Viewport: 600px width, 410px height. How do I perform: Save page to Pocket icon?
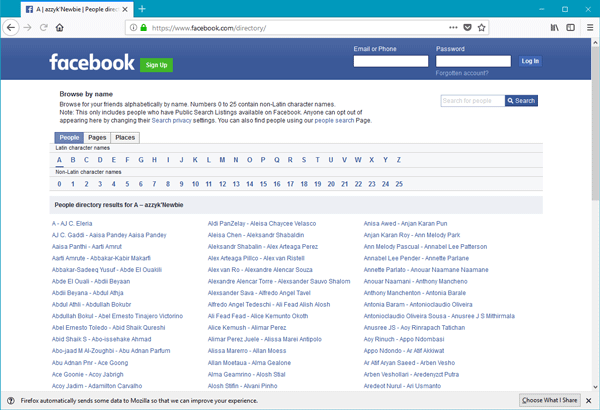[467, 28]
